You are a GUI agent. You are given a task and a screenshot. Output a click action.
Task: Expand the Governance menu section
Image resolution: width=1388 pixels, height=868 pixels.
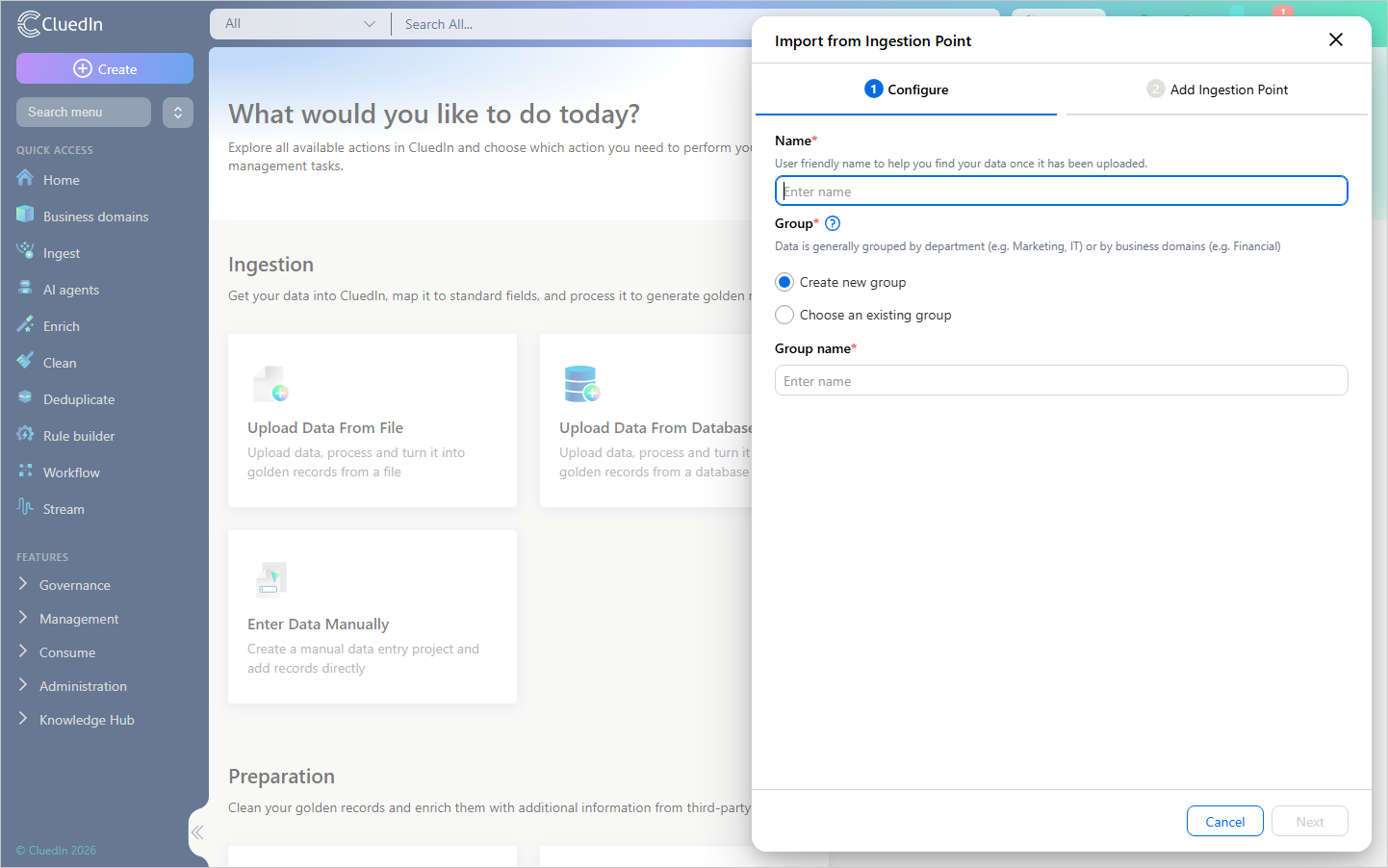coord(74,585)
